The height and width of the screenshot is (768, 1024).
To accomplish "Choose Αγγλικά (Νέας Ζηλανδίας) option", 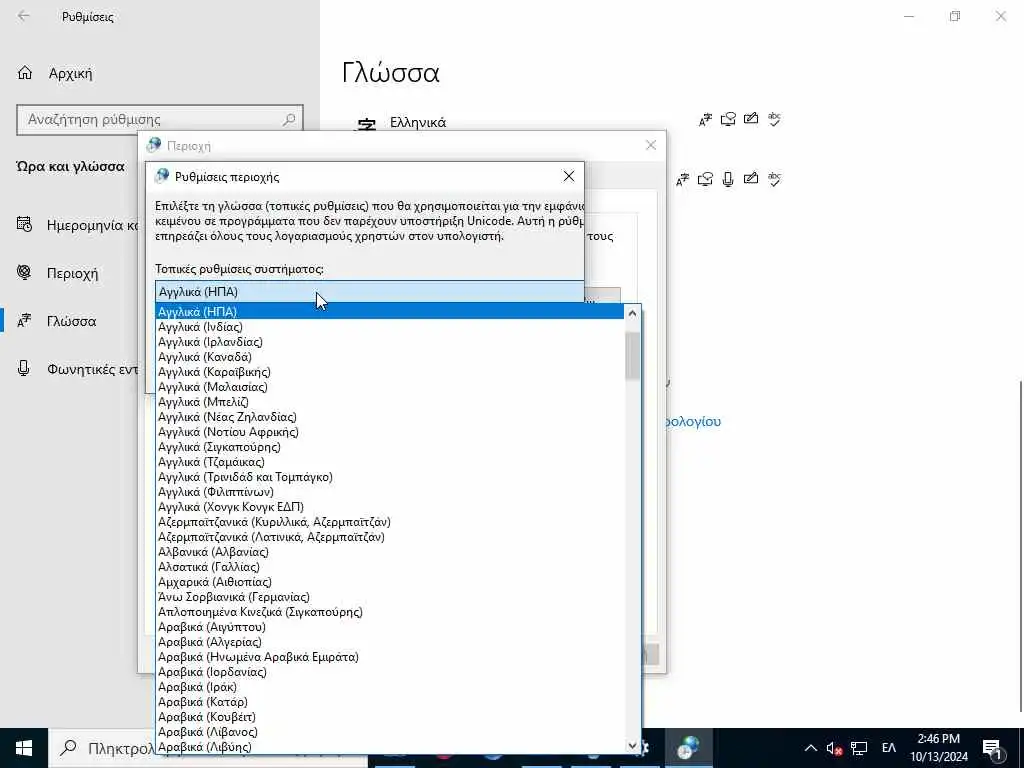I will pyautogui.click(x=390, y=417).
